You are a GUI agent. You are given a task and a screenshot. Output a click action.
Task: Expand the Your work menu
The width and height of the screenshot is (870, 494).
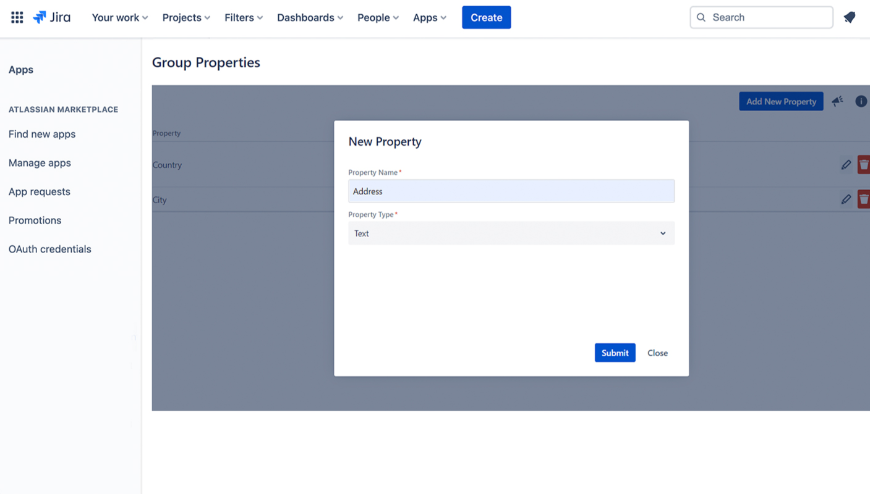(120, 18)
